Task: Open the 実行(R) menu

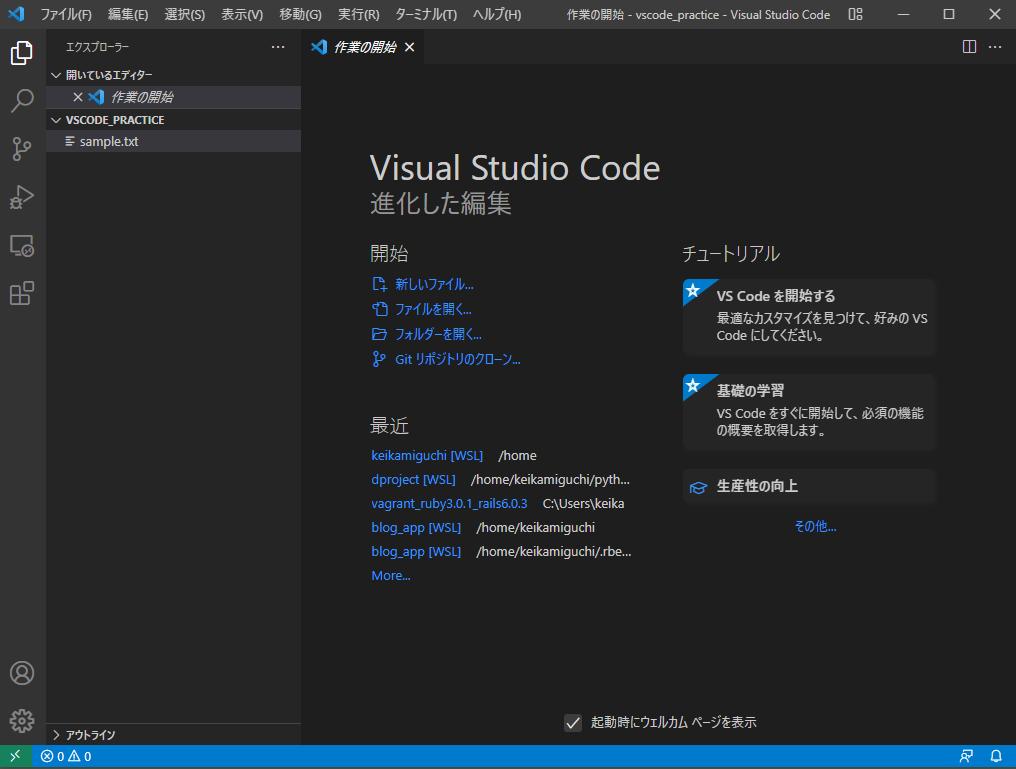Action: coord(358,14)
